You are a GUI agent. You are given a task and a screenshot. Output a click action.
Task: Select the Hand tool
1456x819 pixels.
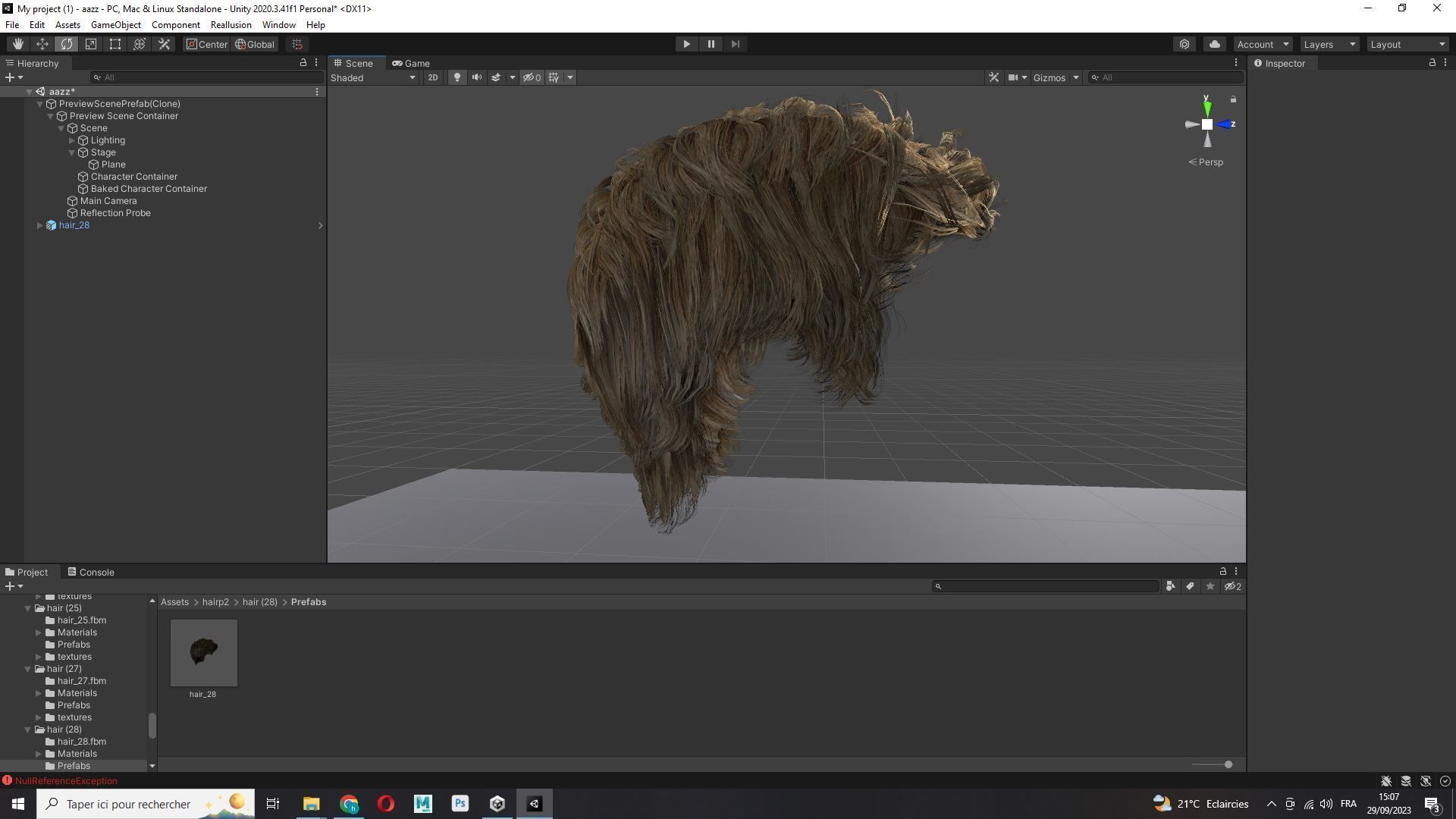point(17,44)
